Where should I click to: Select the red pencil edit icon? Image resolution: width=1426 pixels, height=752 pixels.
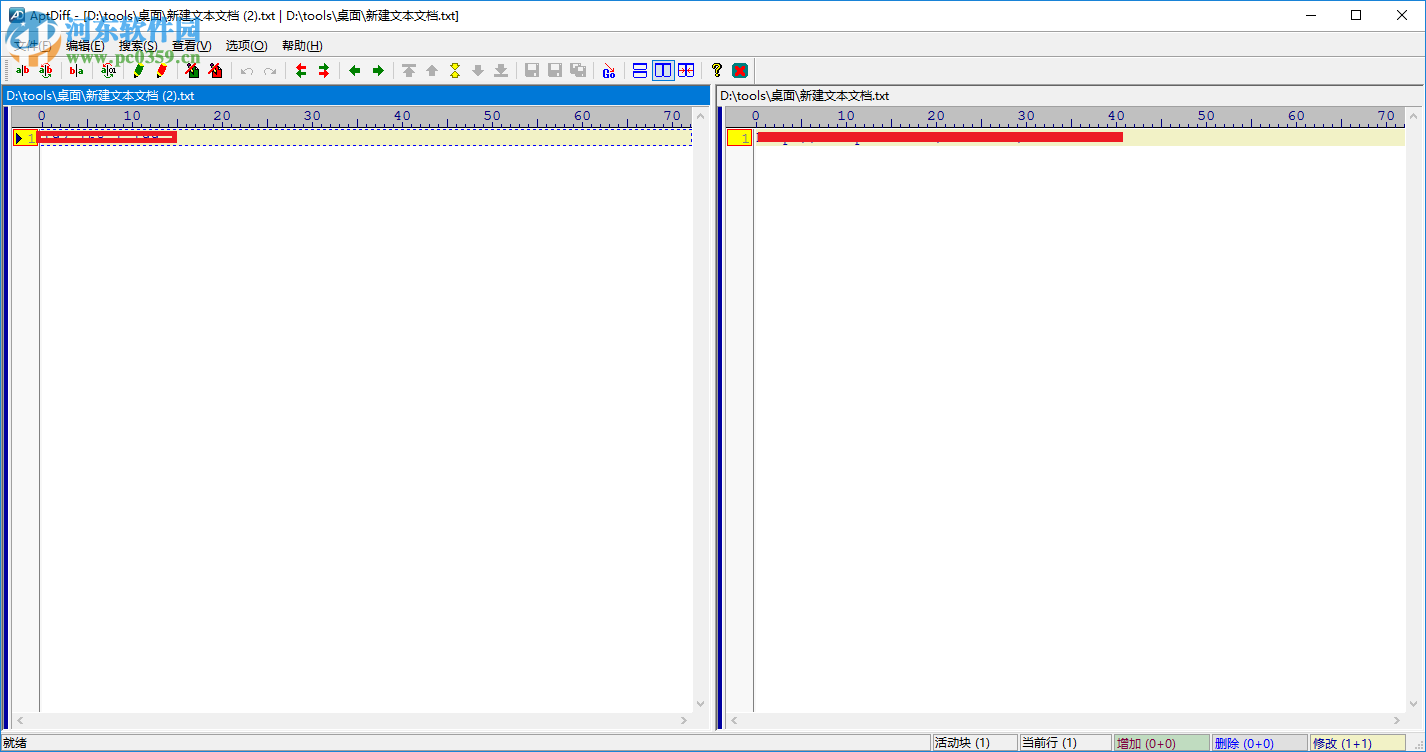(162, 70)
